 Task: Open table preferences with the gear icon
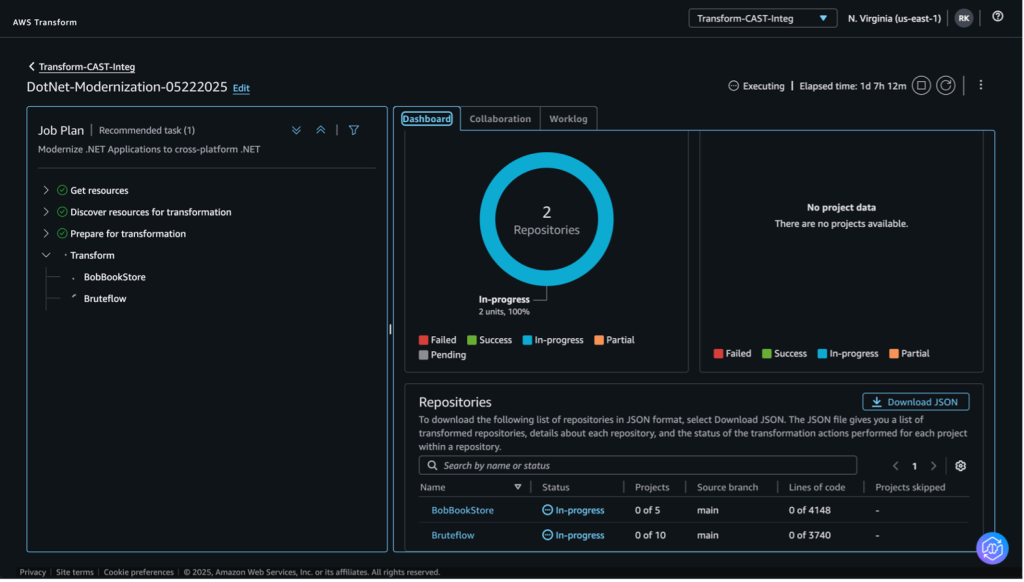pyautogui.click(x=960, y=465)
